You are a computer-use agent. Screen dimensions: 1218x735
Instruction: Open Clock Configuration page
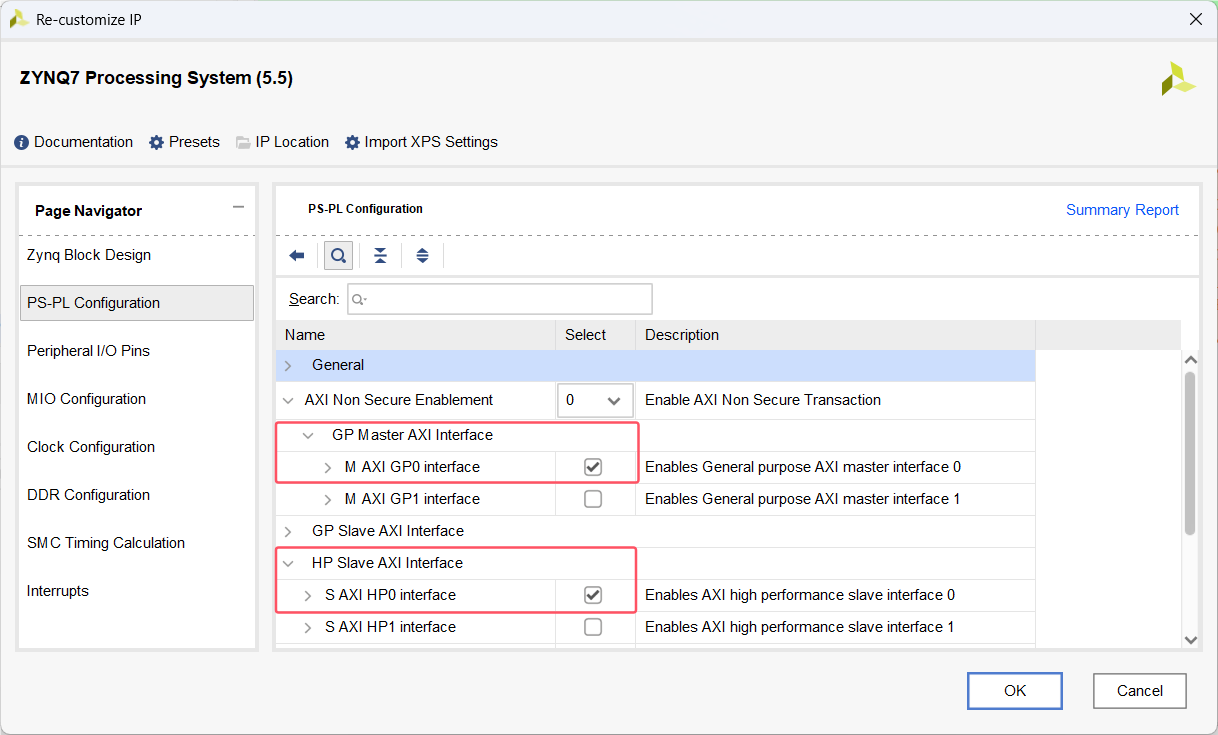tap(137, 447)
